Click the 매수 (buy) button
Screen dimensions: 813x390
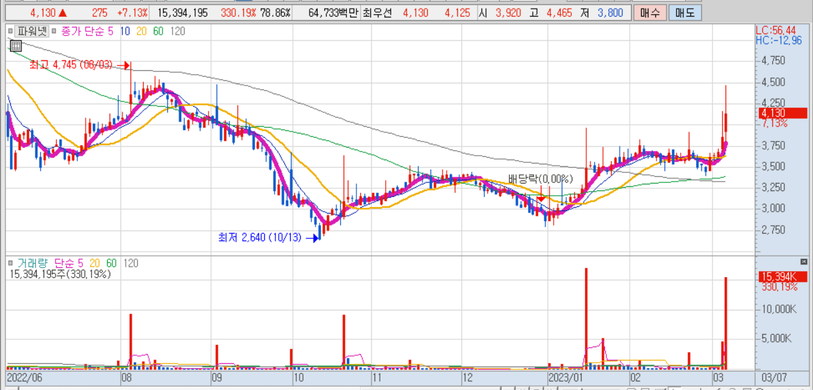coord(650,12)
